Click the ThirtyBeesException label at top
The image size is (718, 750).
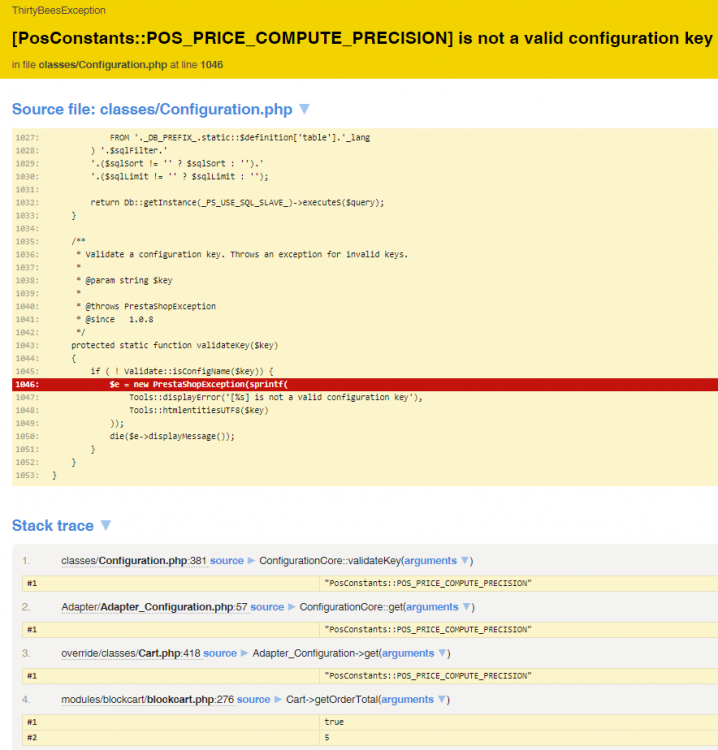click(58, 10)
